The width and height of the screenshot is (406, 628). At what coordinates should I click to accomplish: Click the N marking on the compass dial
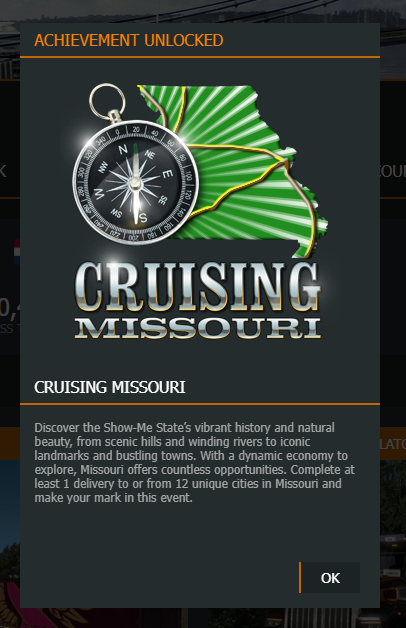122,149
